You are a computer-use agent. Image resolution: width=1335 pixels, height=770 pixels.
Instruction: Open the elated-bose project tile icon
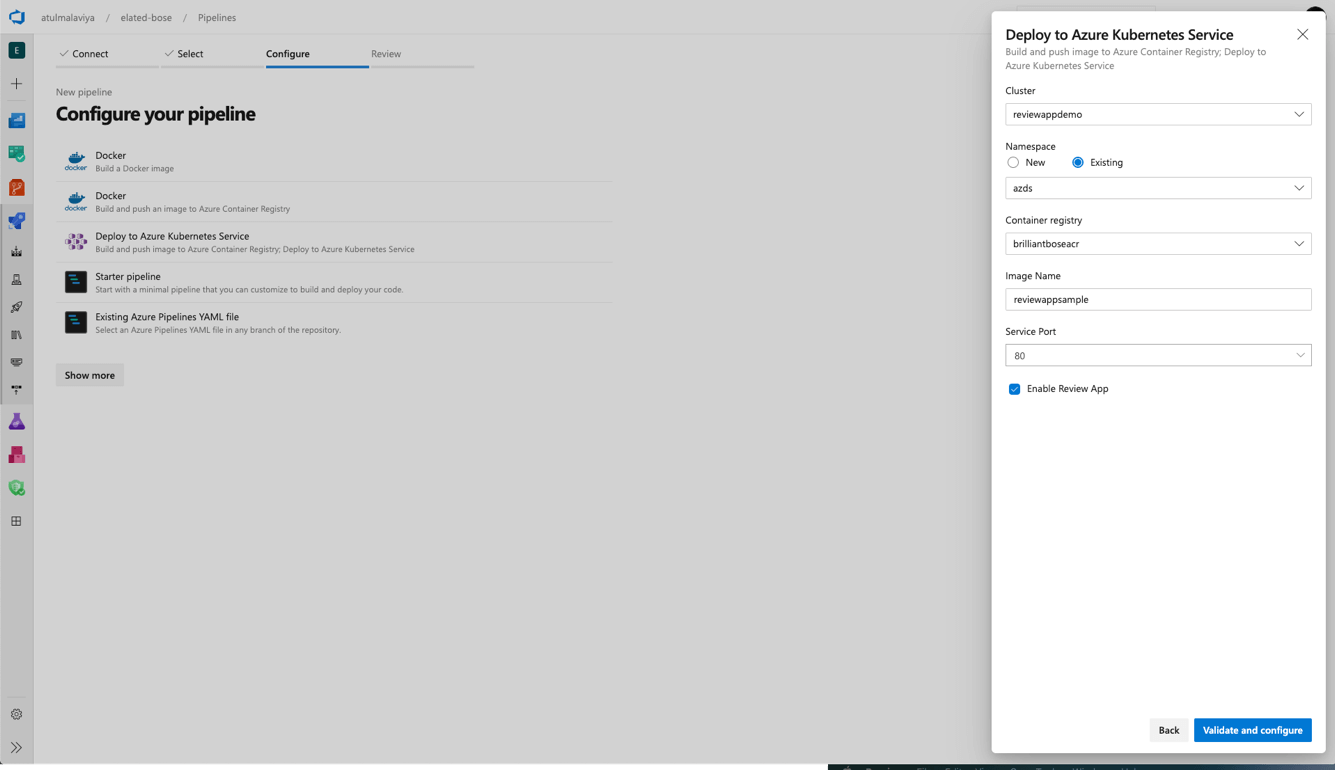17,50
